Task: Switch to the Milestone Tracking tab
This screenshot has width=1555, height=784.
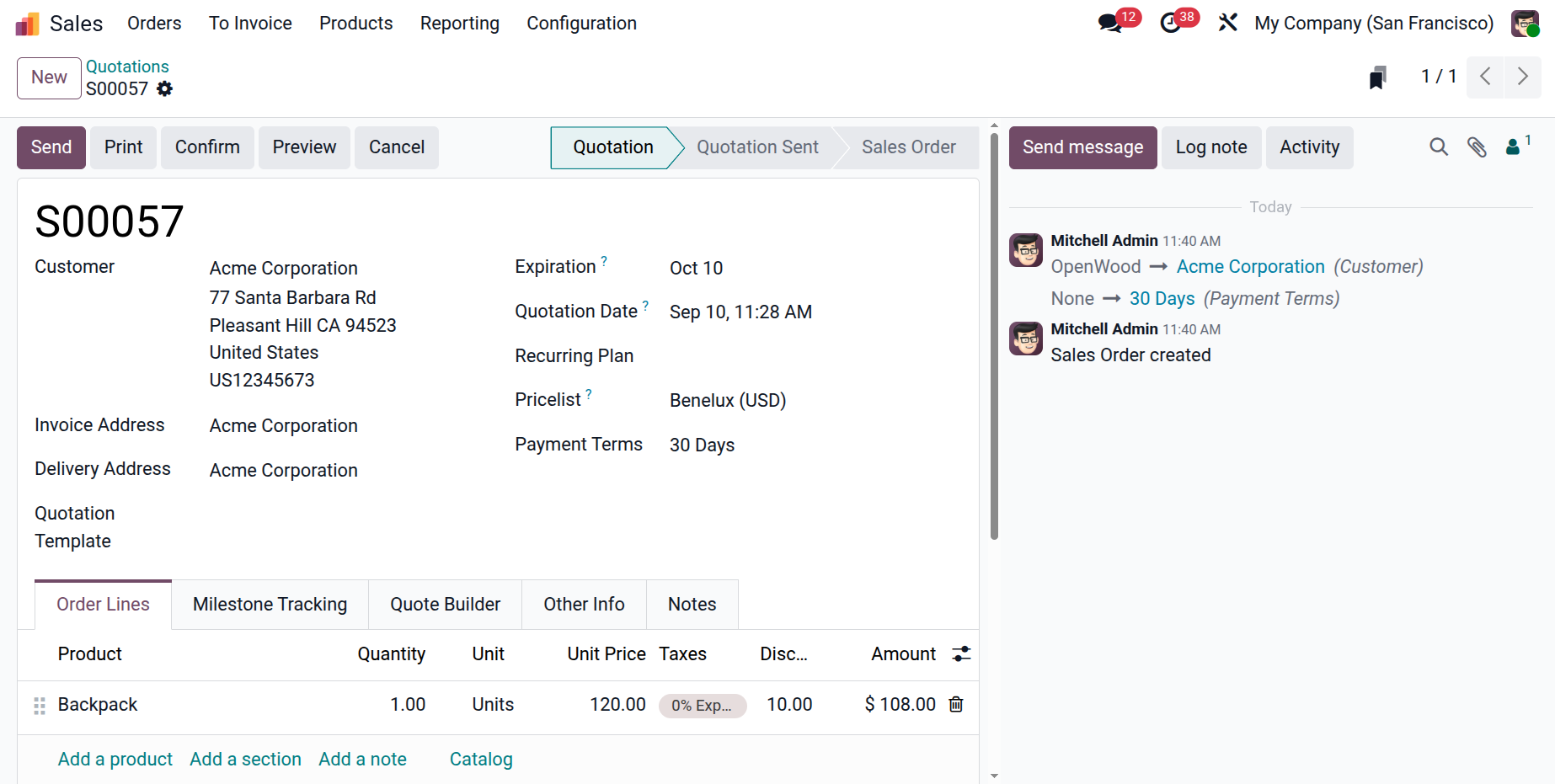Action: click(x=270, y=605)
